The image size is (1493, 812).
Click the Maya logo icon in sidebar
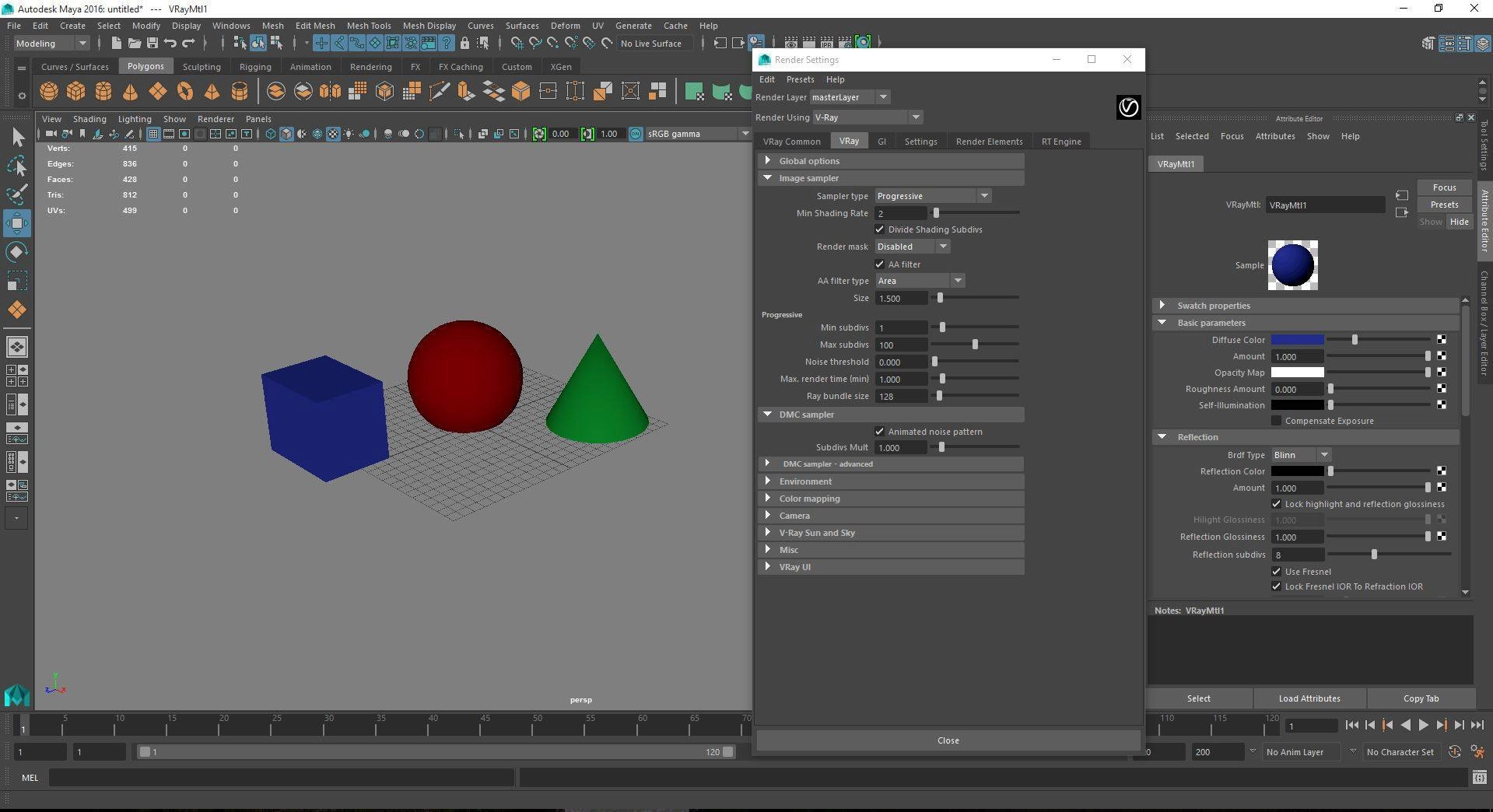click(x=17, y=695)
